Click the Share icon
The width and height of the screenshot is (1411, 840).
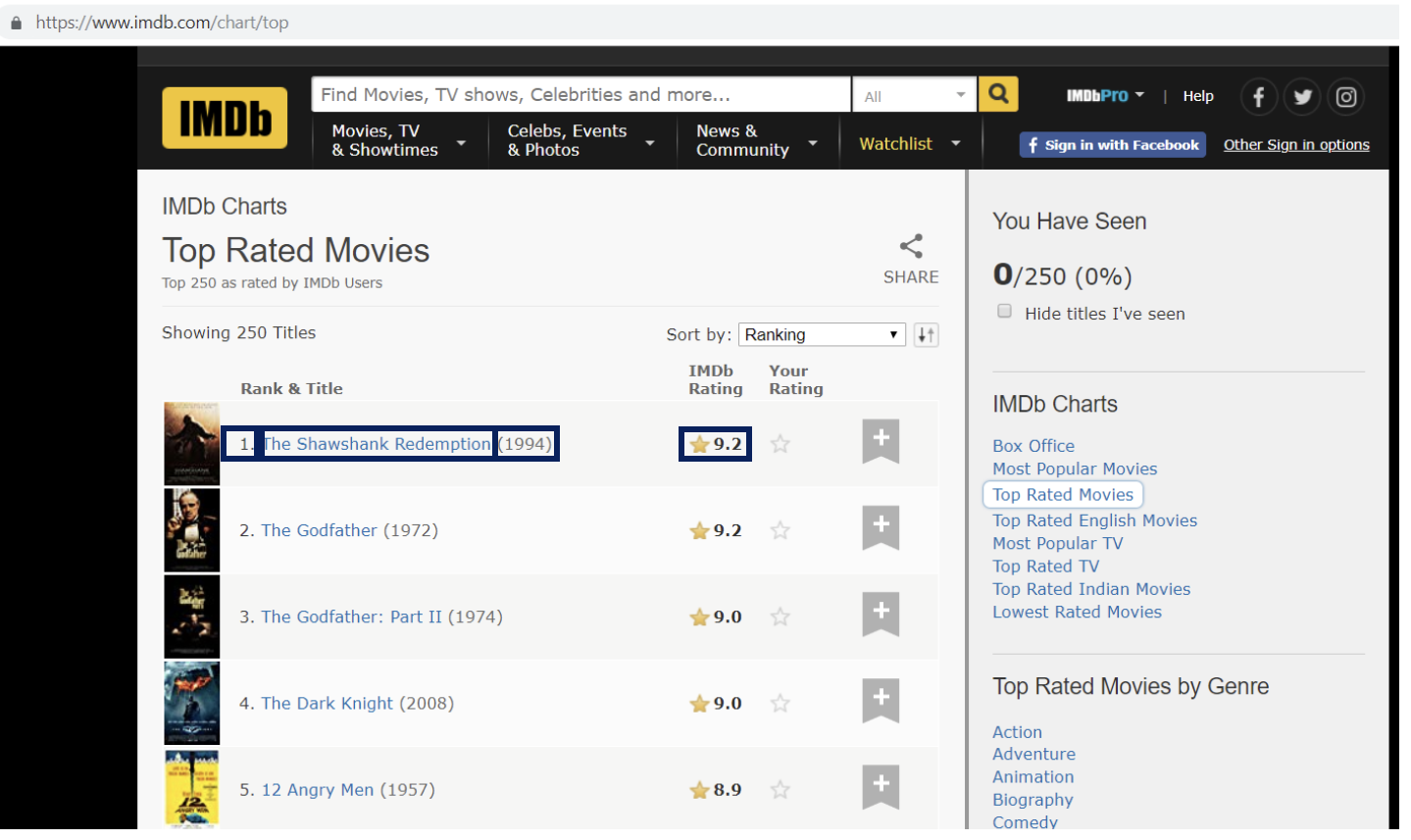click(911, 246)
